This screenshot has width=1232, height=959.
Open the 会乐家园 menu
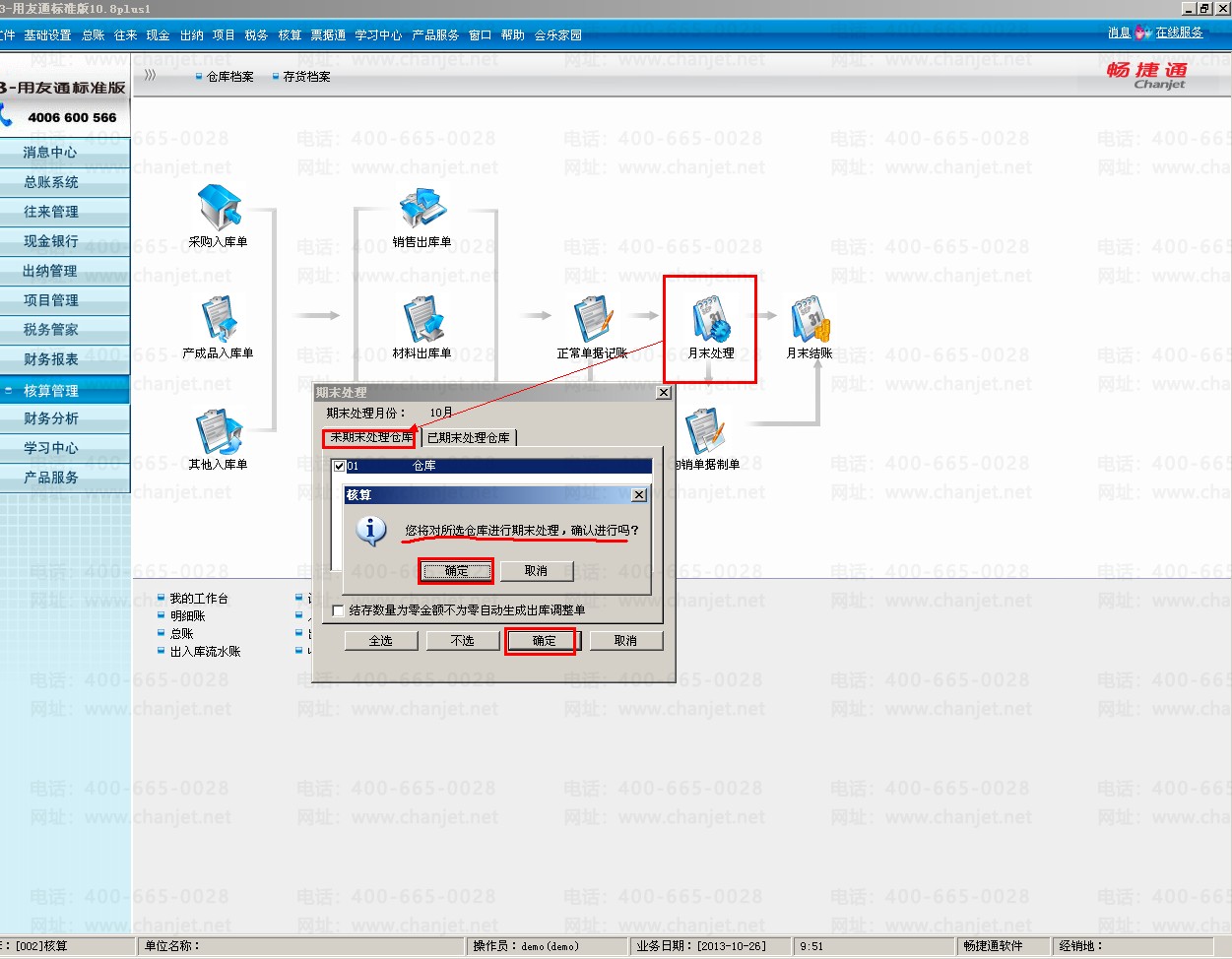tap(558, 35)
